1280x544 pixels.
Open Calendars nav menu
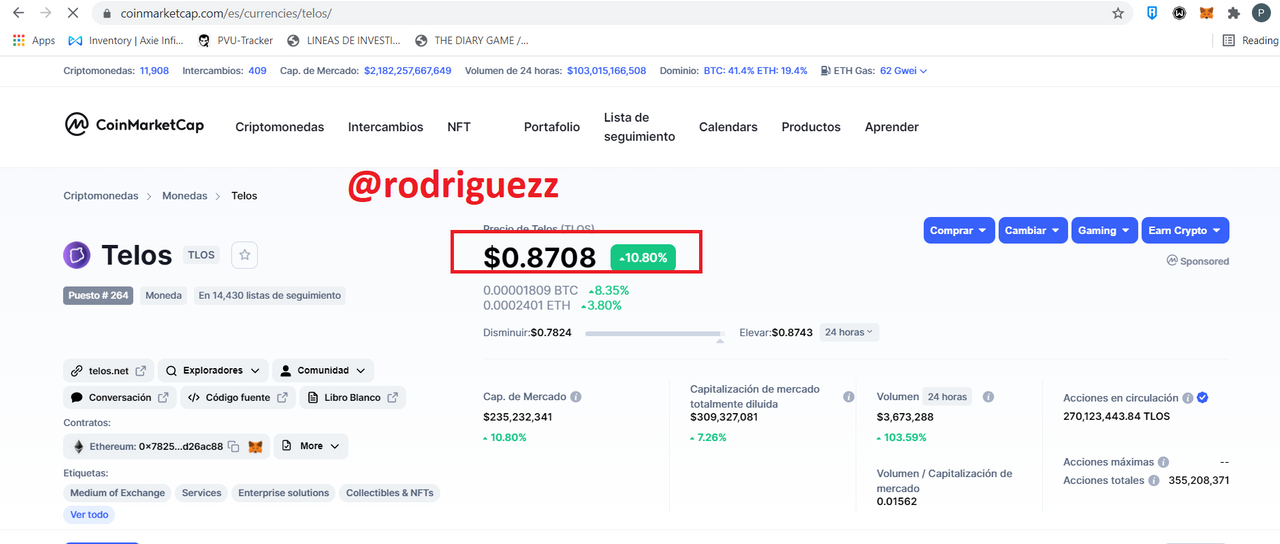pyautogui.click(x=728, y=127)
